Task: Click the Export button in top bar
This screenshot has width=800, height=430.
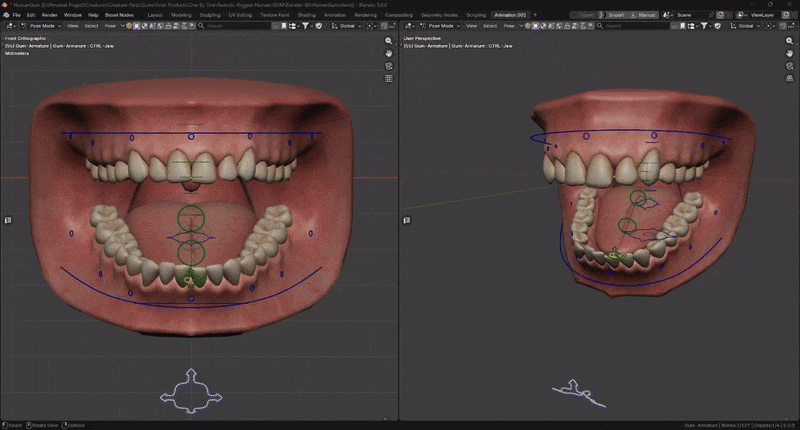Action: point(587,15)
